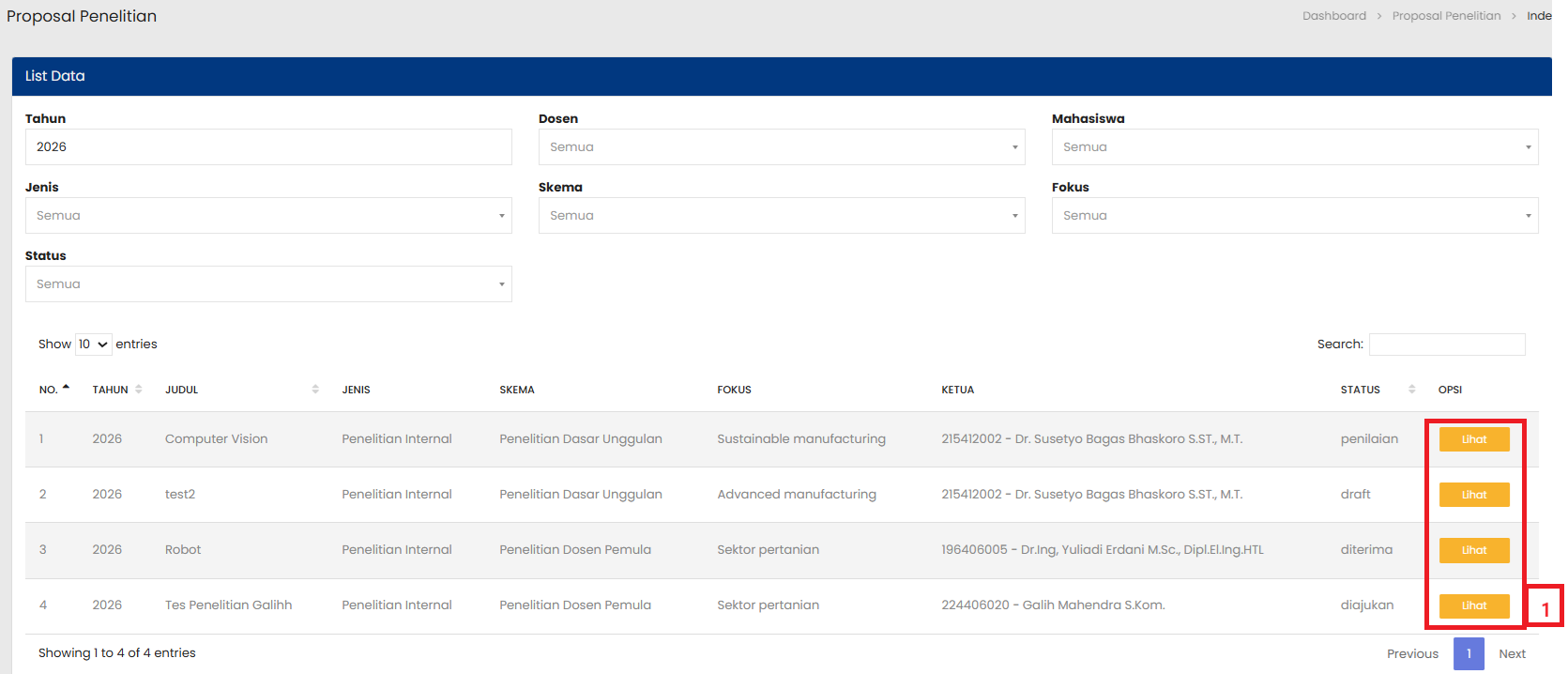Open the Fokus filter dropdown
Viewport: 1568px width, 674px height.
[x=1294, y=216]
